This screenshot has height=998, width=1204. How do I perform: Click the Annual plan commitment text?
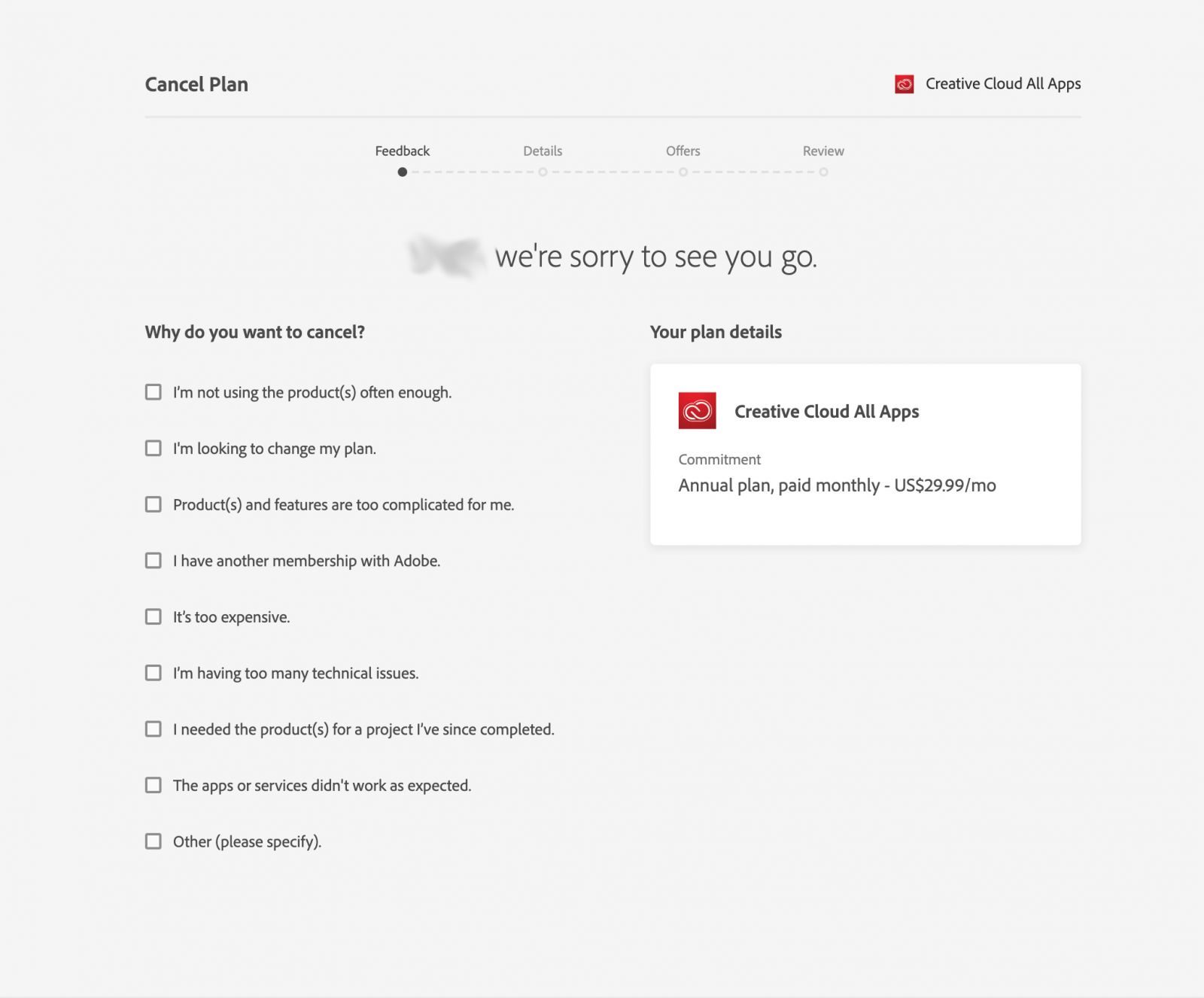[x=837, y=485]
